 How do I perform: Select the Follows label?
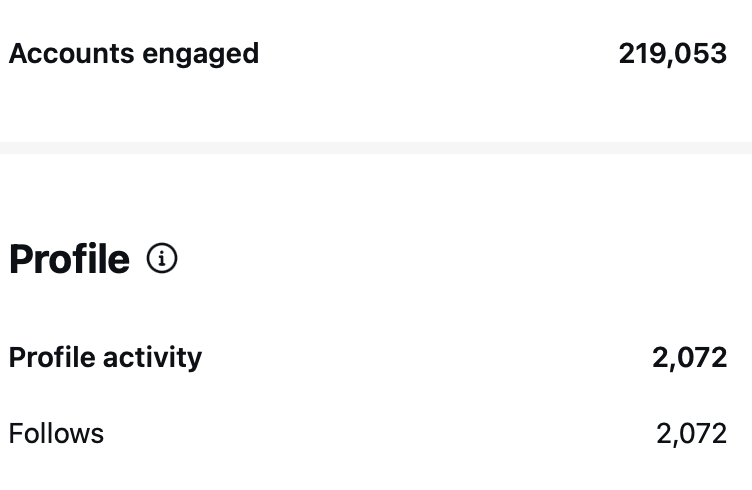56,434
